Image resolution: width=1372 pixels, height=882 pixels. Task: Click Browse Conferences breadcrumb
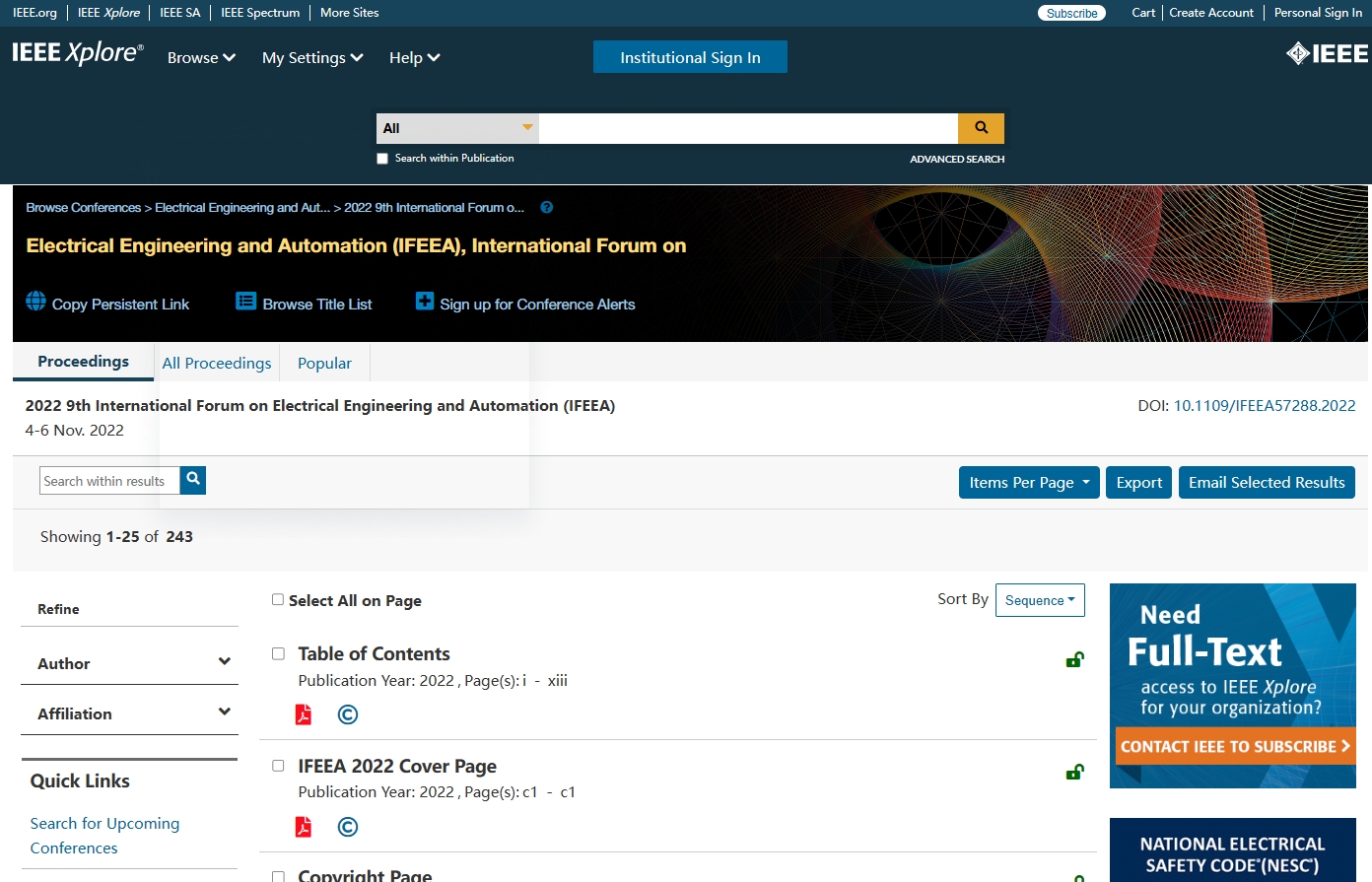pyautogui.click(x=84, y=208)
